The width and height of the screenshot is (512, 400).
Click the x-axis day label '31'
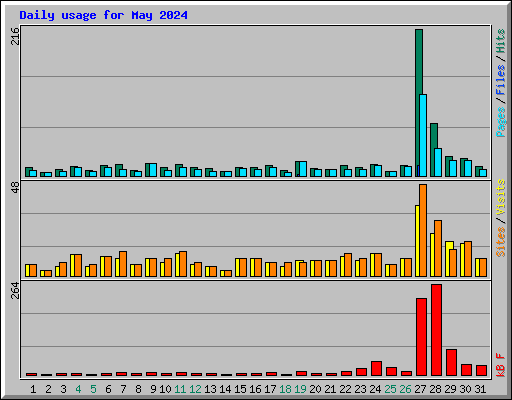click(x=480, y=389)
